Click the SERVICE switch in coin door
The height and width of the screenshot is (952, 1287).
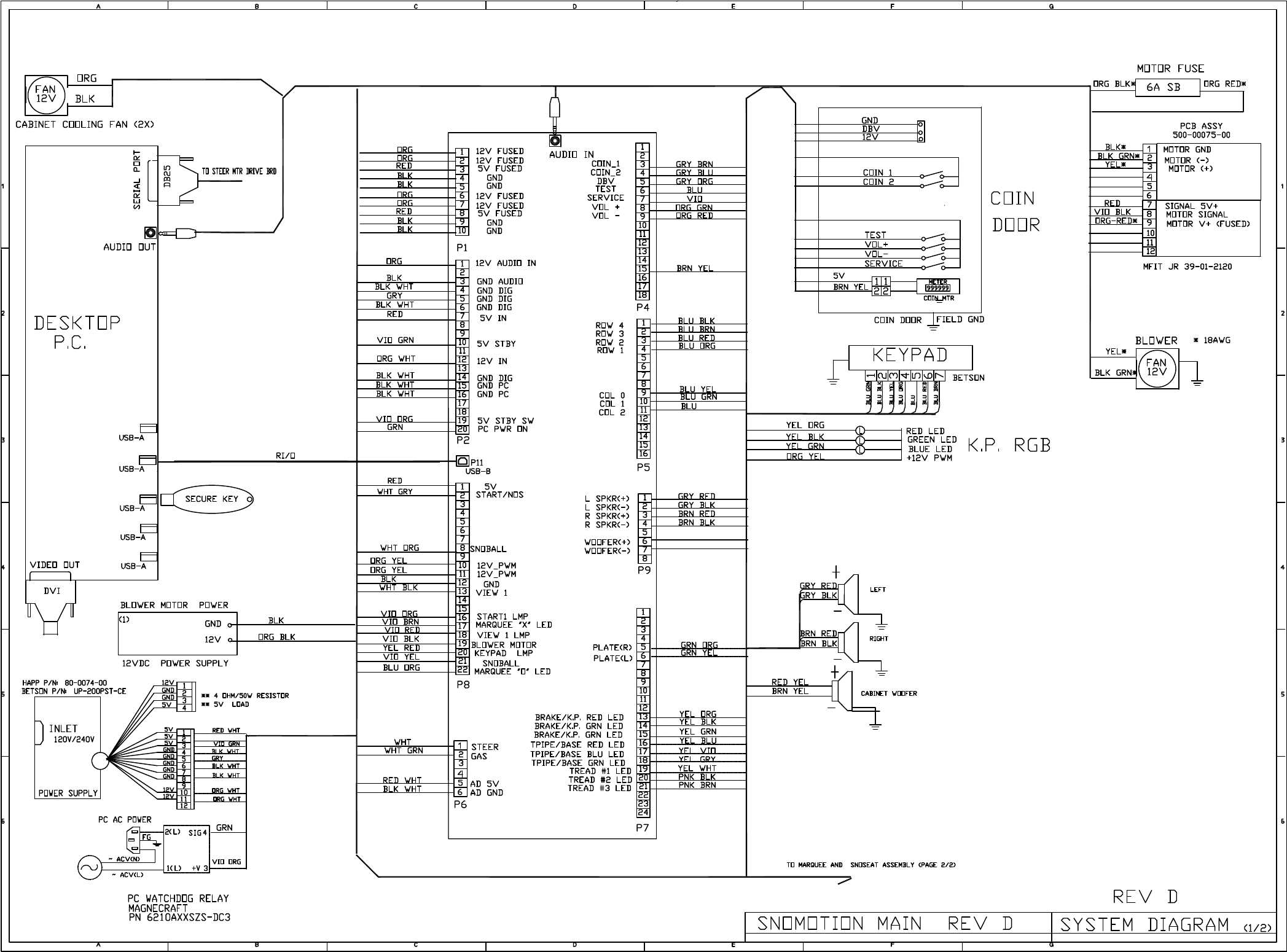[932, 267]
